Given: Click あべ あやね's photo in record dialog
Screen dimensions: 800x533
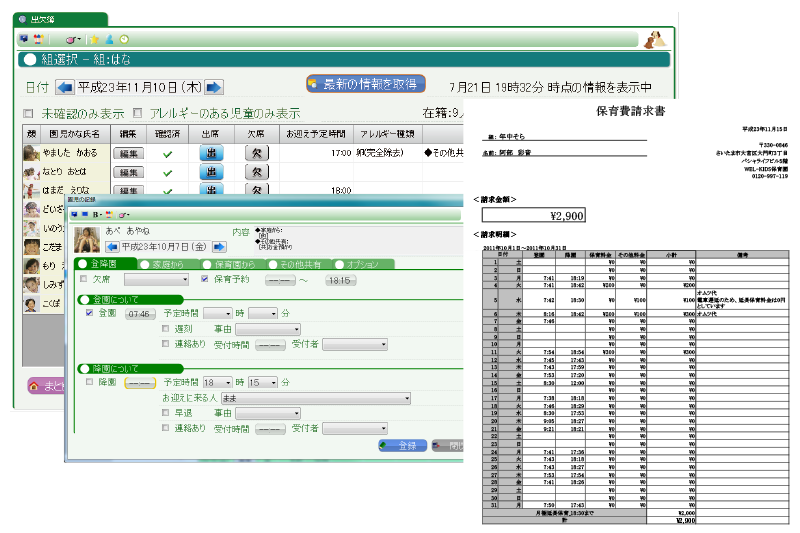Looking at the screenshot, I should tap(87, 240).
